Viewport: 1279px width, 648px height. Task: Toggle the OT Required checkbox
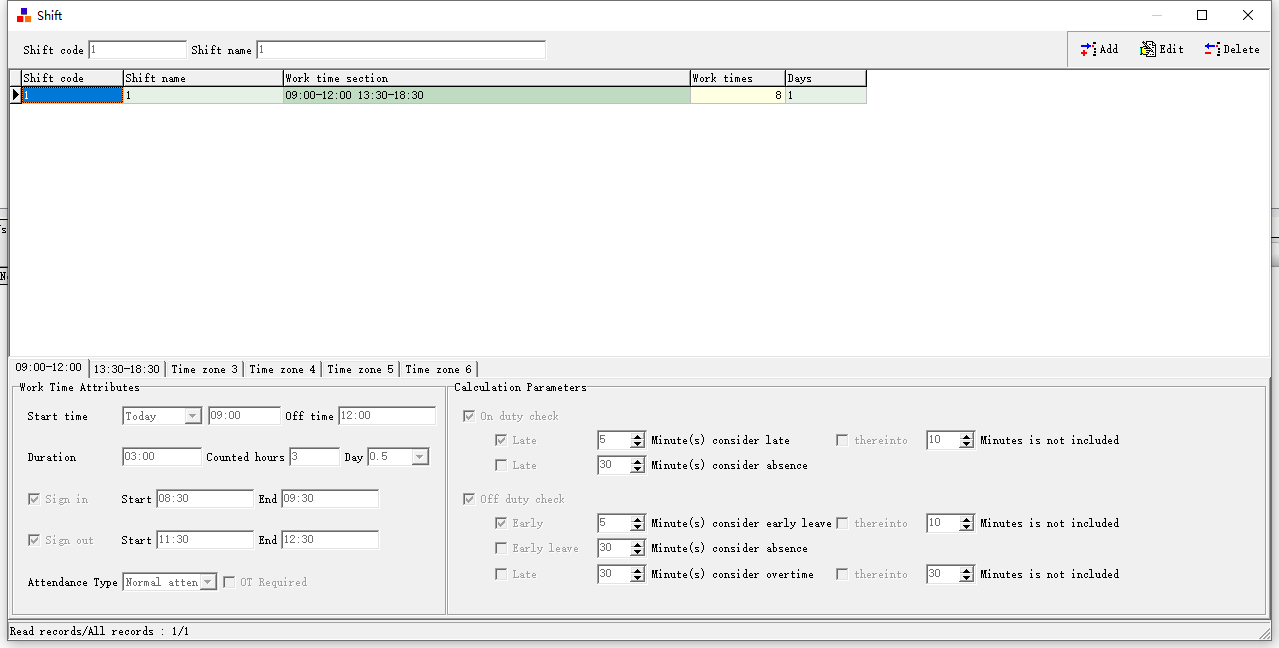(x=229, y=582)
